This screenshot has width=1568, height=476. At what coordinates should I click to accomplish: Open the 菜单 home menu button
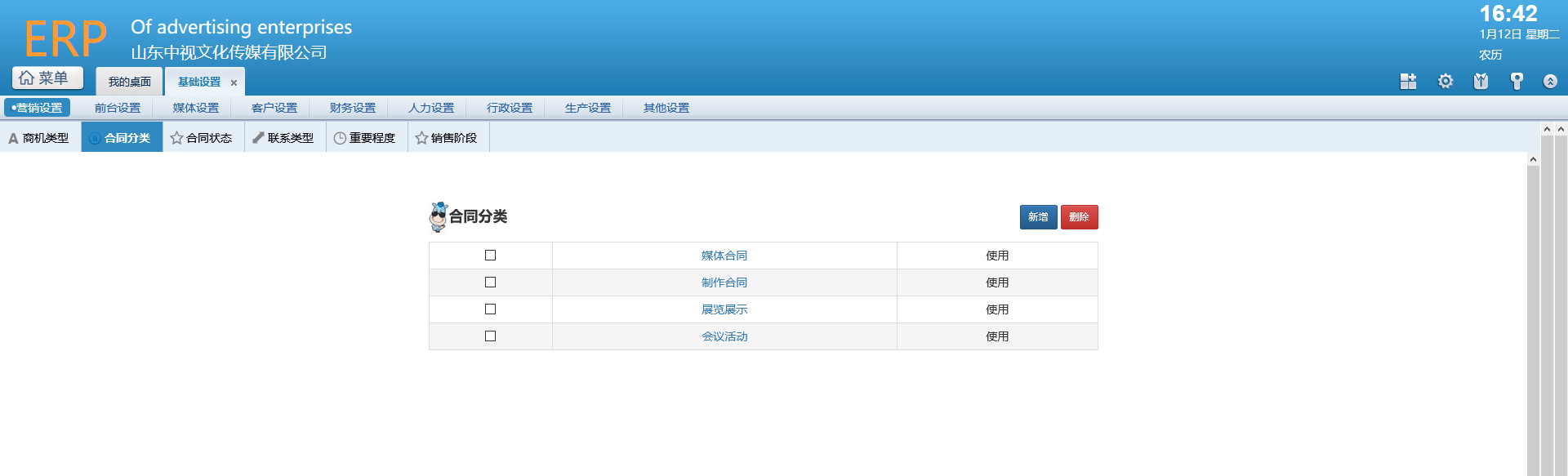(47, 78)
